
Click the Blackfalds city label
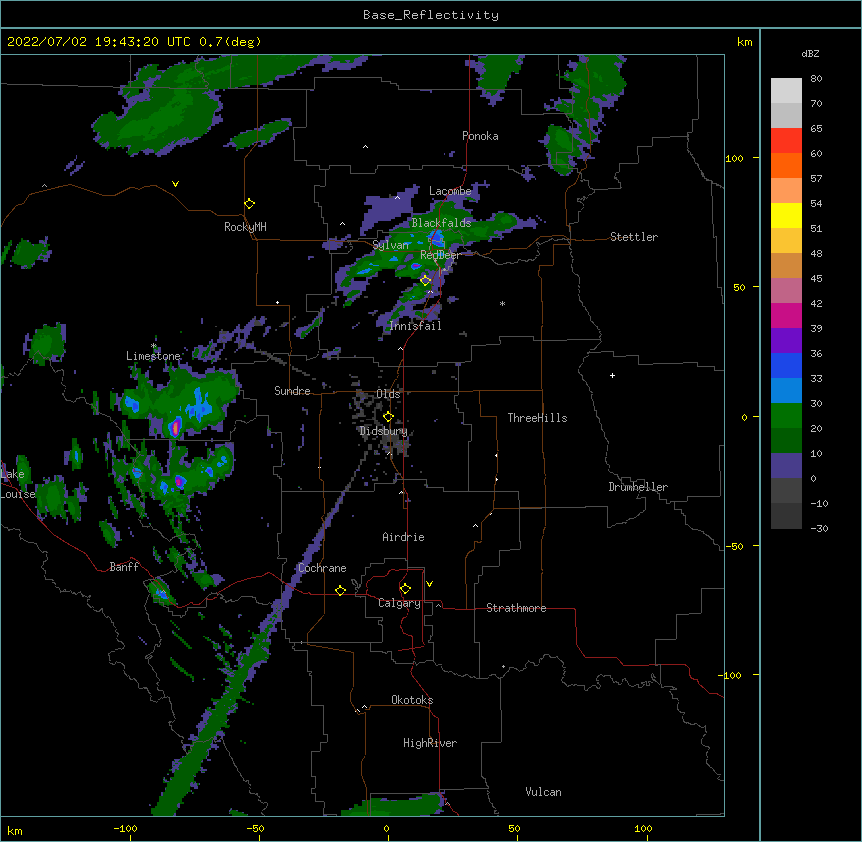pos(441,223)
